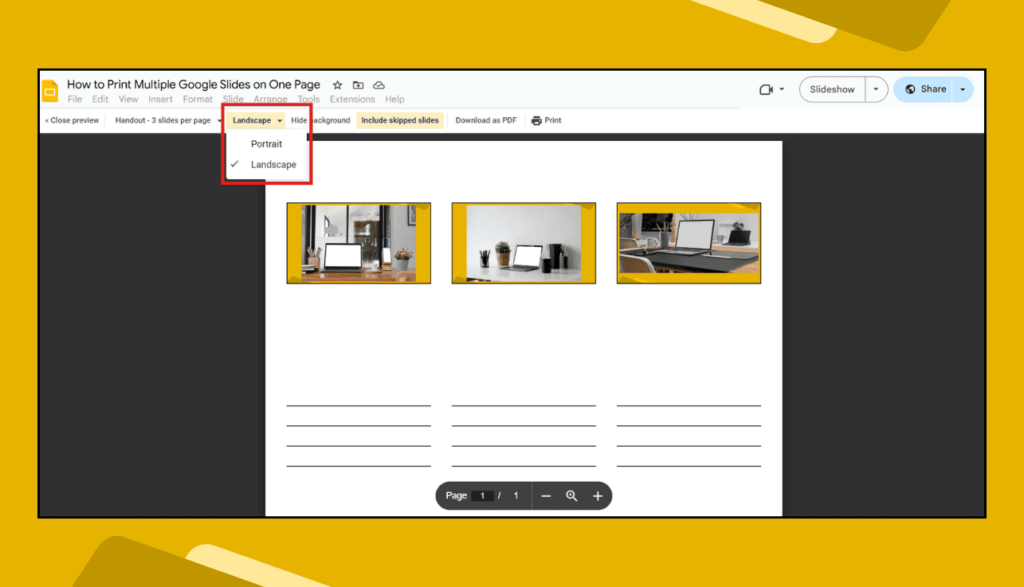
Task: Select the checked Landscape option
Action: 273,164
